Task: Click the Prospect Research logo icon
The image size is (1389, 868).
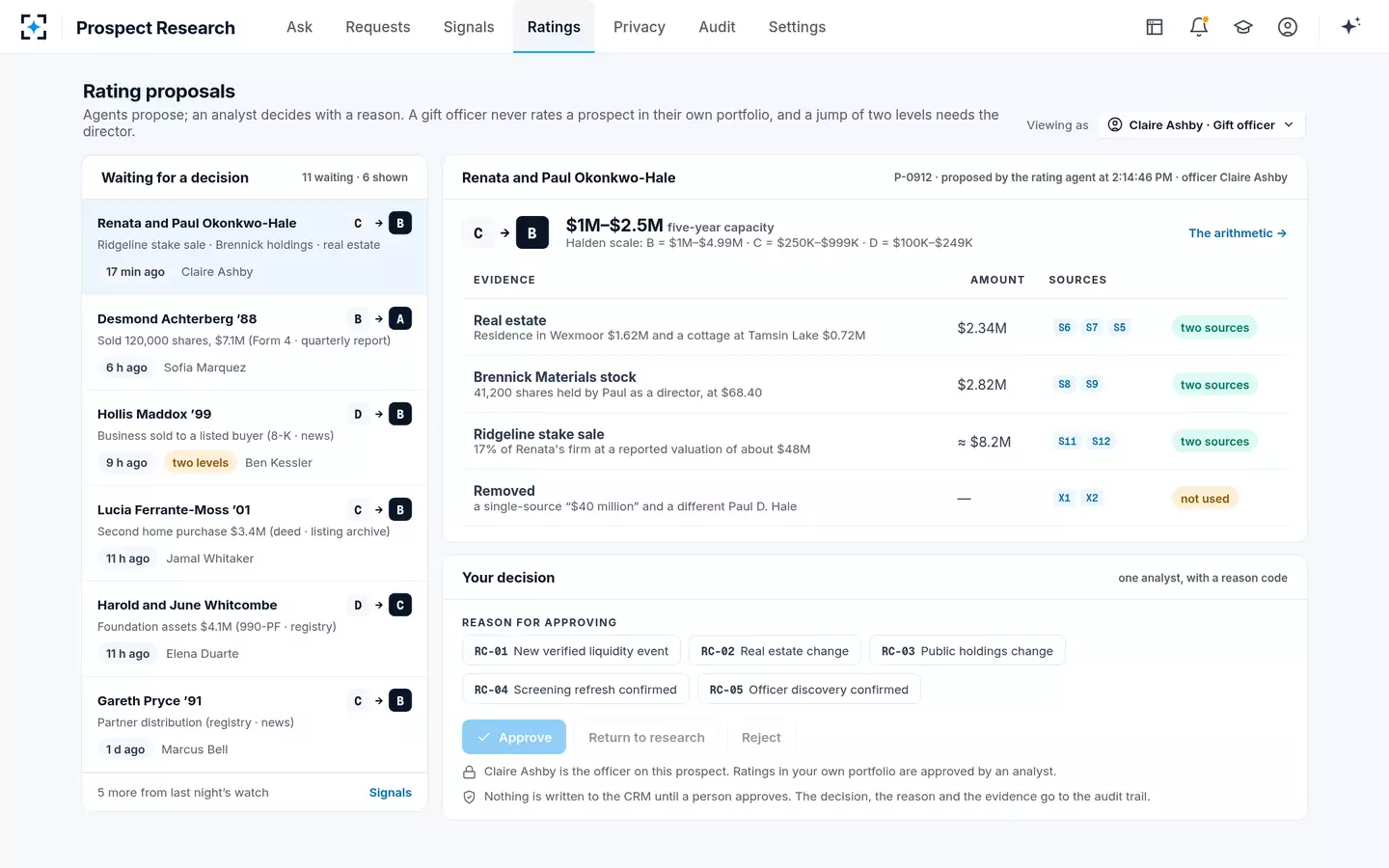Action: click(34, 27)
